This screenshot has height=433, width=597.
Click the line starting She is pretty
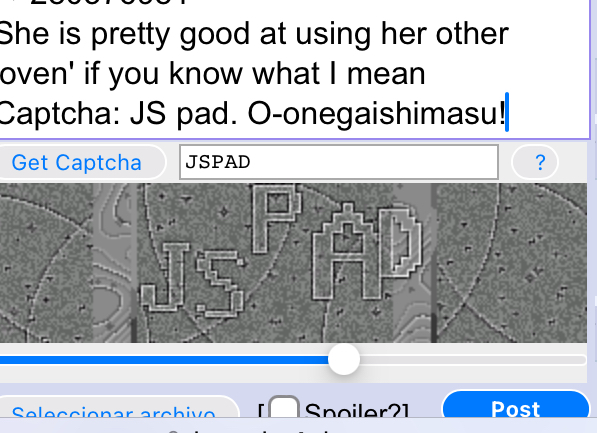[254, 34]
